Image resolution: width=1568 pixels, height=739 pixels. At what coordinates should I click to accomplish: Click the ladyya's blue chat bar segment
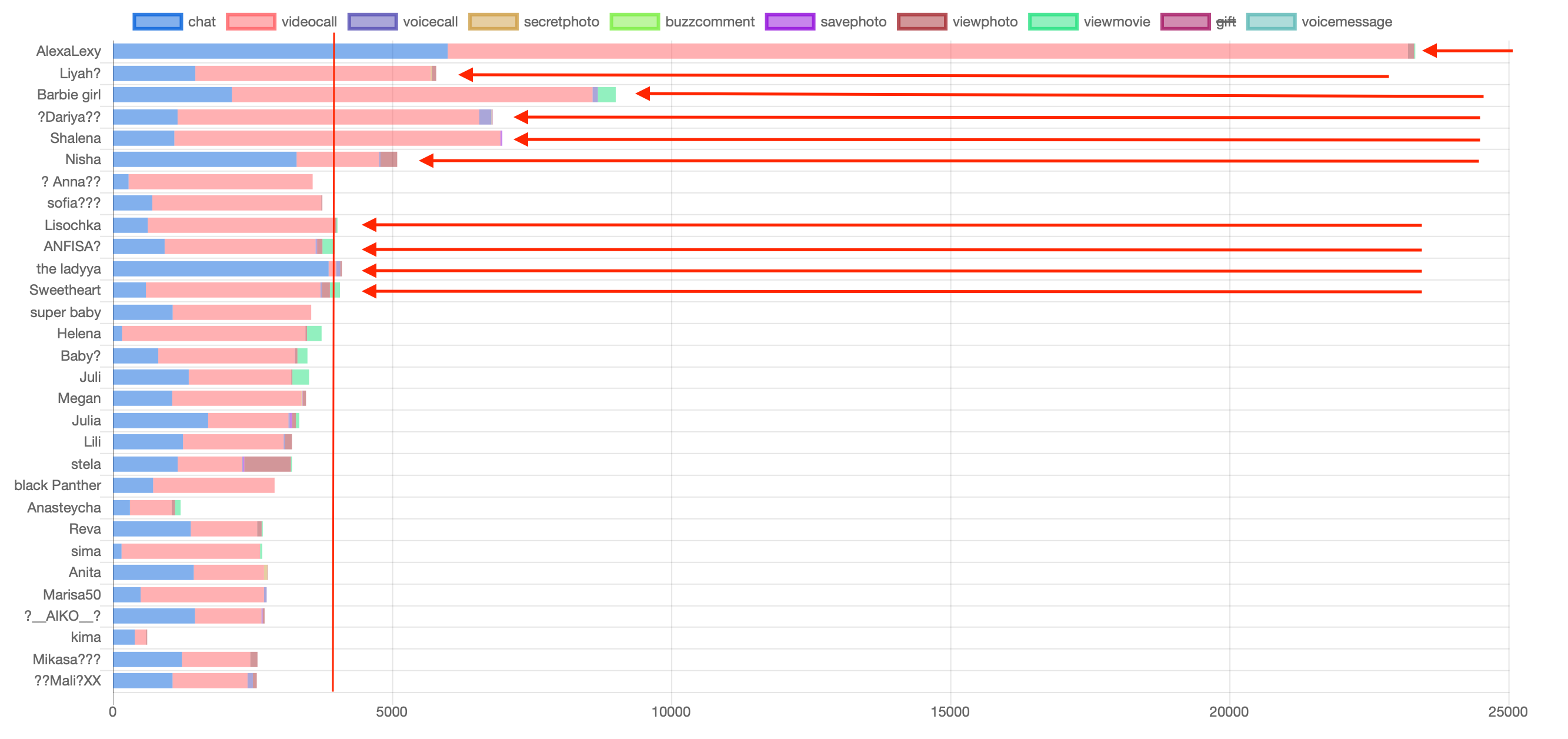(221, 269)
